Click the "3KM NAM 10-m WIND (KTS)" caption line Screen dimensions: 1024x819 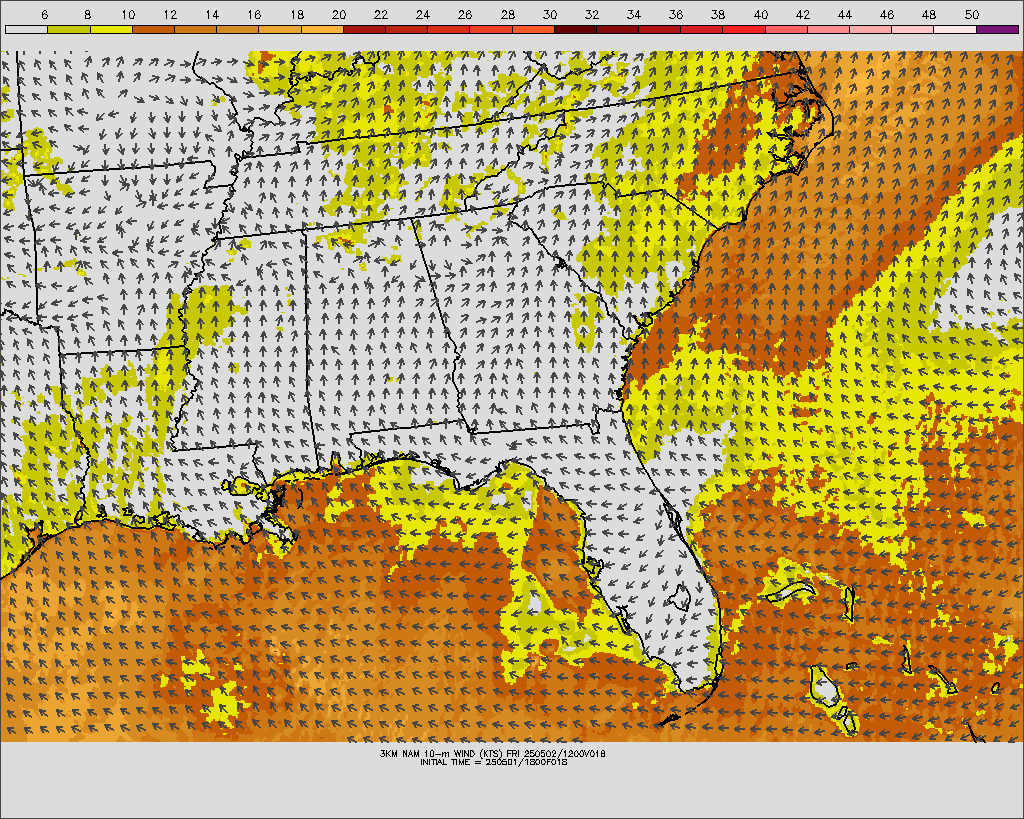tap(493, 753)
